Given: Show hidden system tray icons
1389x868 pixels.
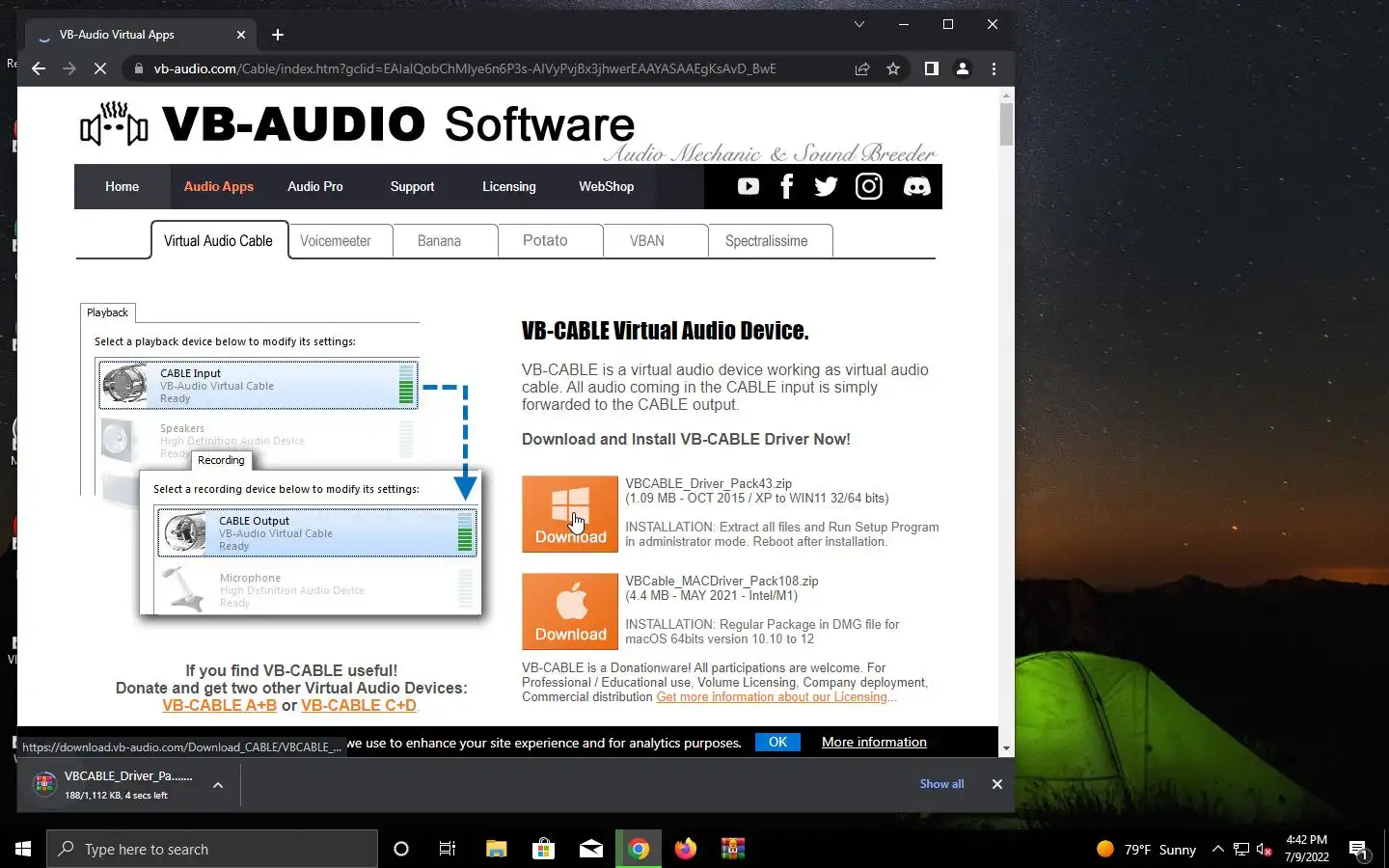Looking at the screenshot, I should tap(1217, 850).
